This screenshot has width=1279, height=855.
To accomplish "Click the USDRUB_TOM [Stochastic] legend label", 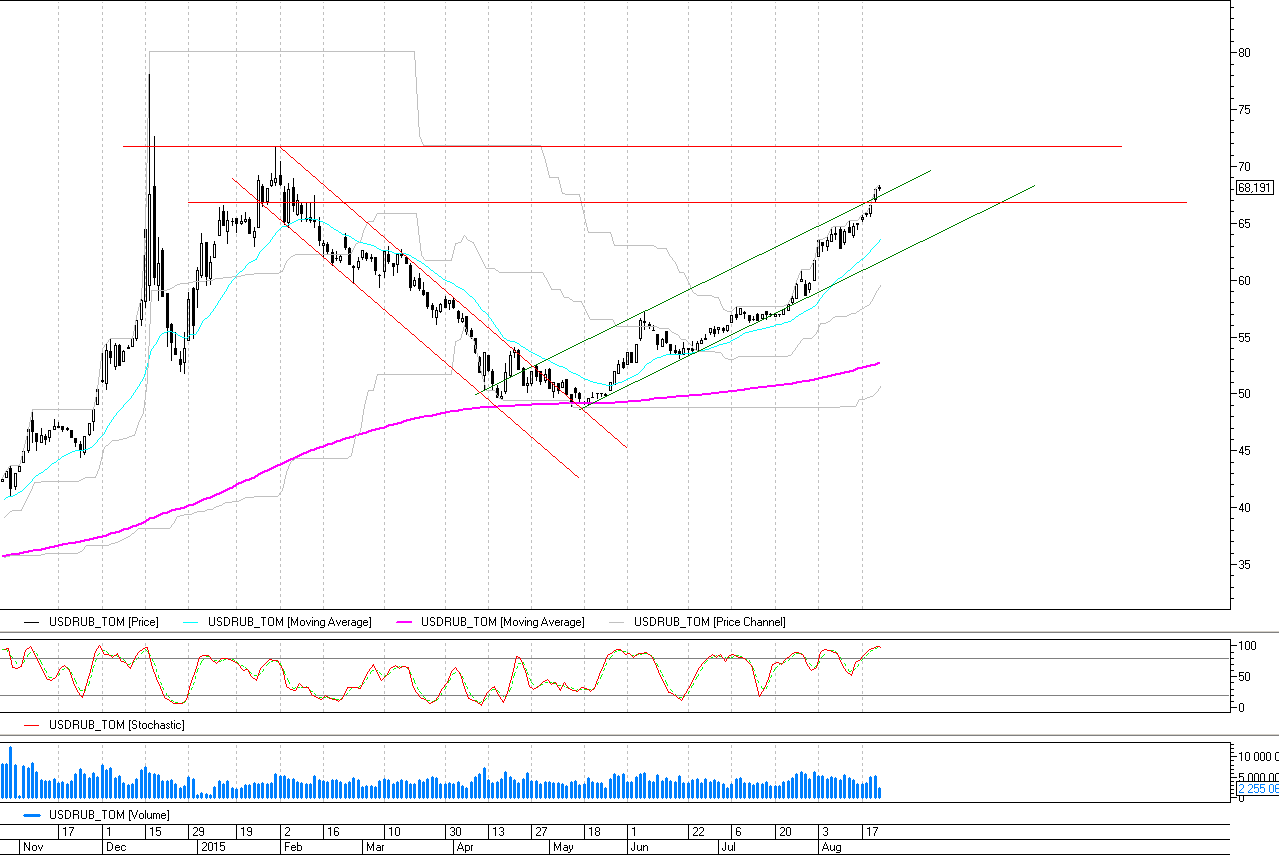I will click(117, 724).
